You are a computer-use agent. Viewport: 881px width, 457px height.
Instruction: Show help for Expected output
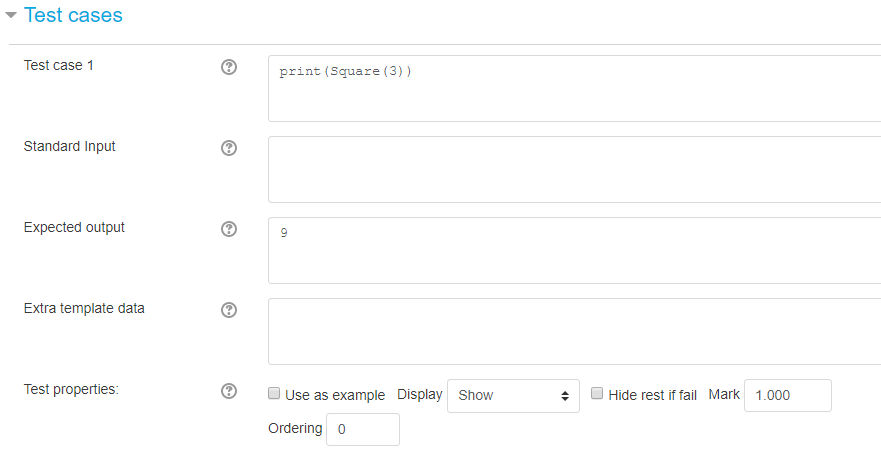(x=229, y=229)
